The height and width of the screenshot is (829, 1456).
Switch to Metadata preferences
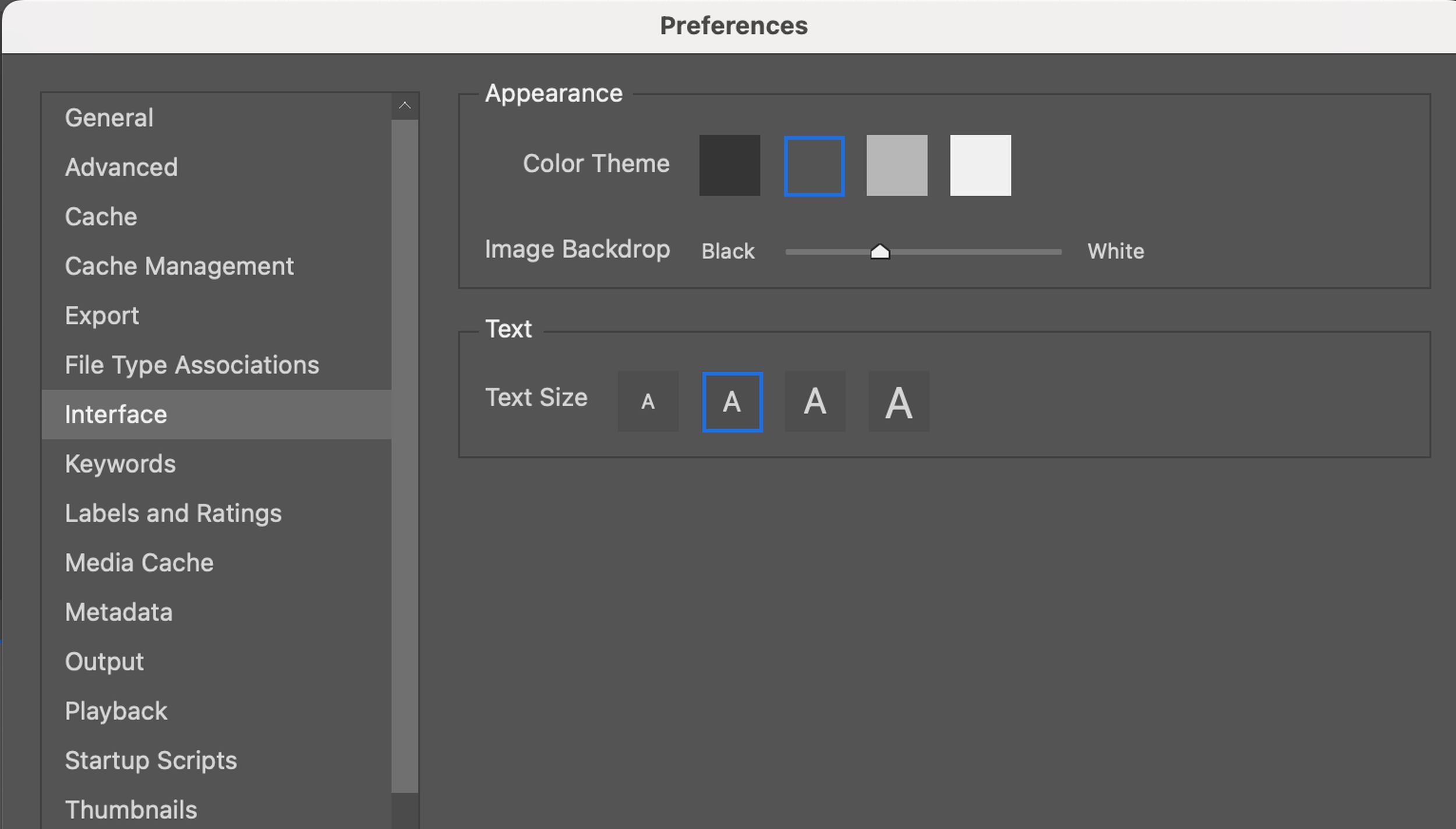tap(119, 612)
